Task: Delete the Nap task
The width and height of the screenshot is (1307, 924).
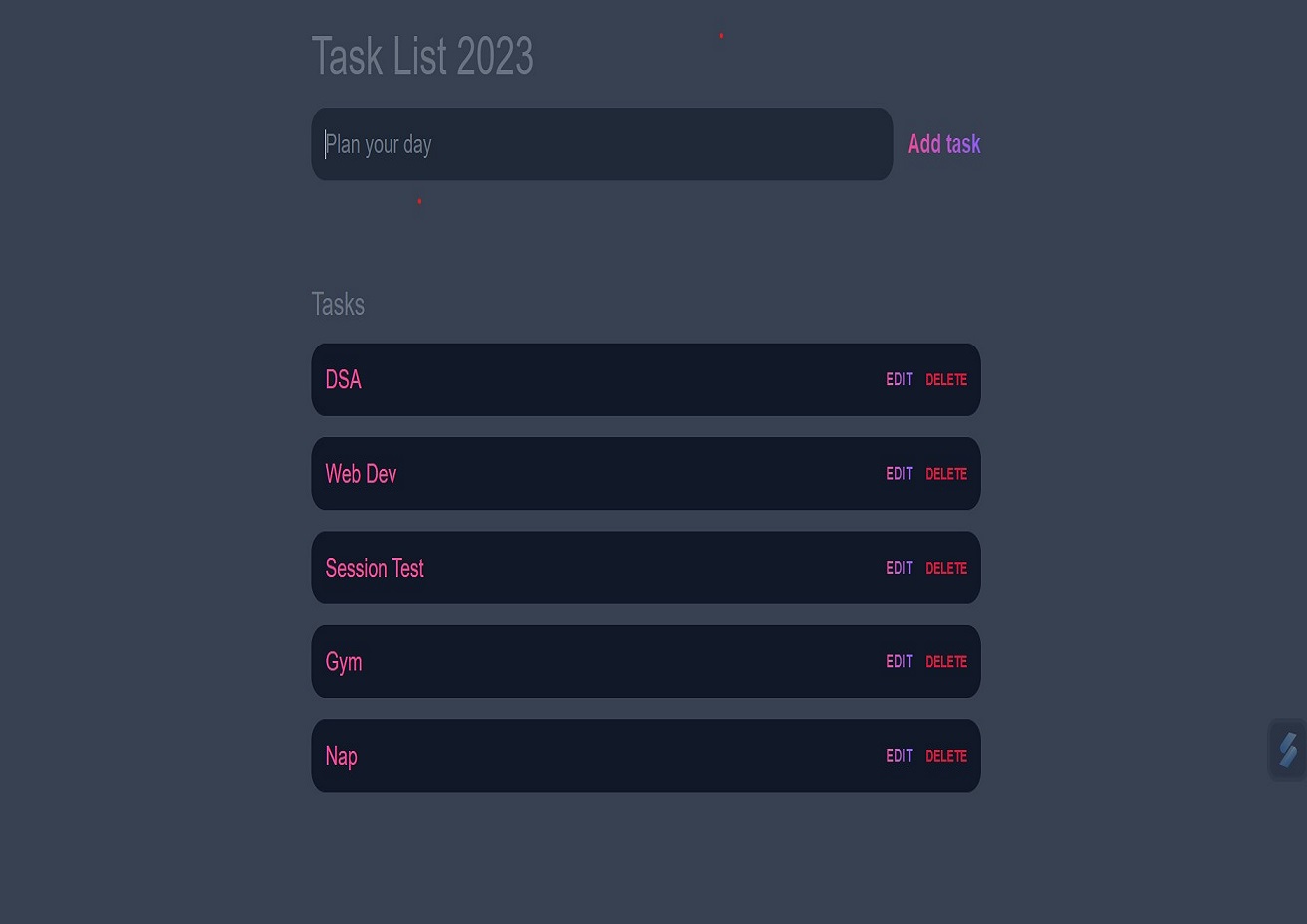Action: click(946, 756)
